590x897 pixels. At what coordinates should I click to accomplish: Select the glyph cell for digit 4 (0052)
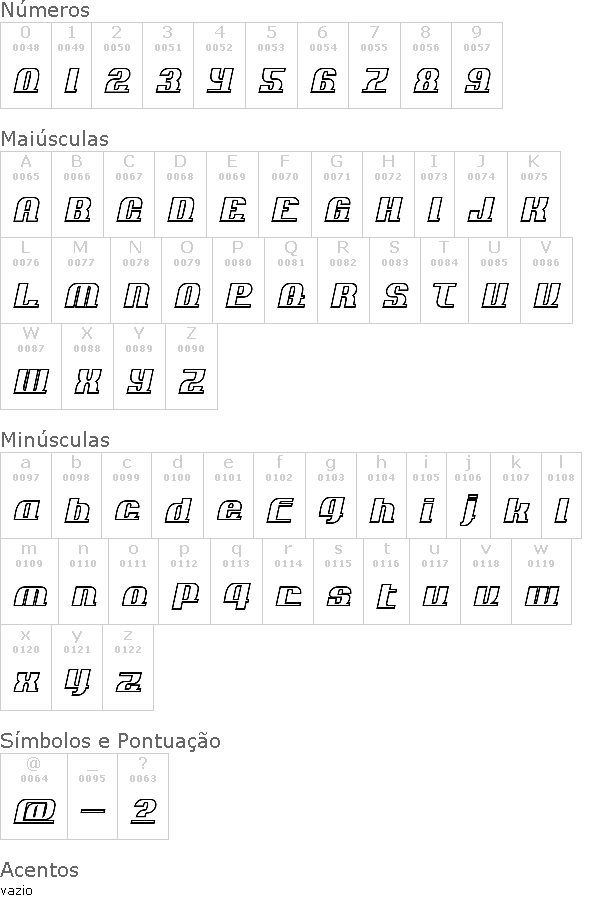220,65
